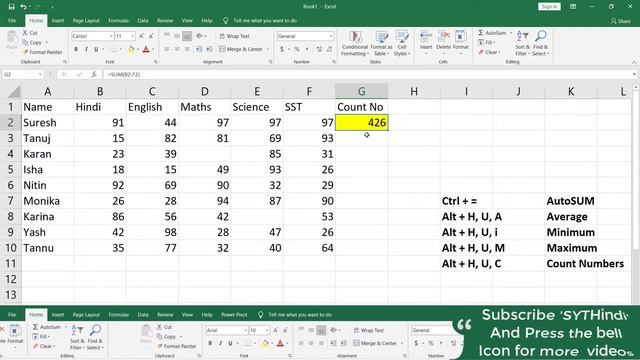
Task: Toggle Wrap Text in the bottom ribbon
Action: (x=369, y=330)
